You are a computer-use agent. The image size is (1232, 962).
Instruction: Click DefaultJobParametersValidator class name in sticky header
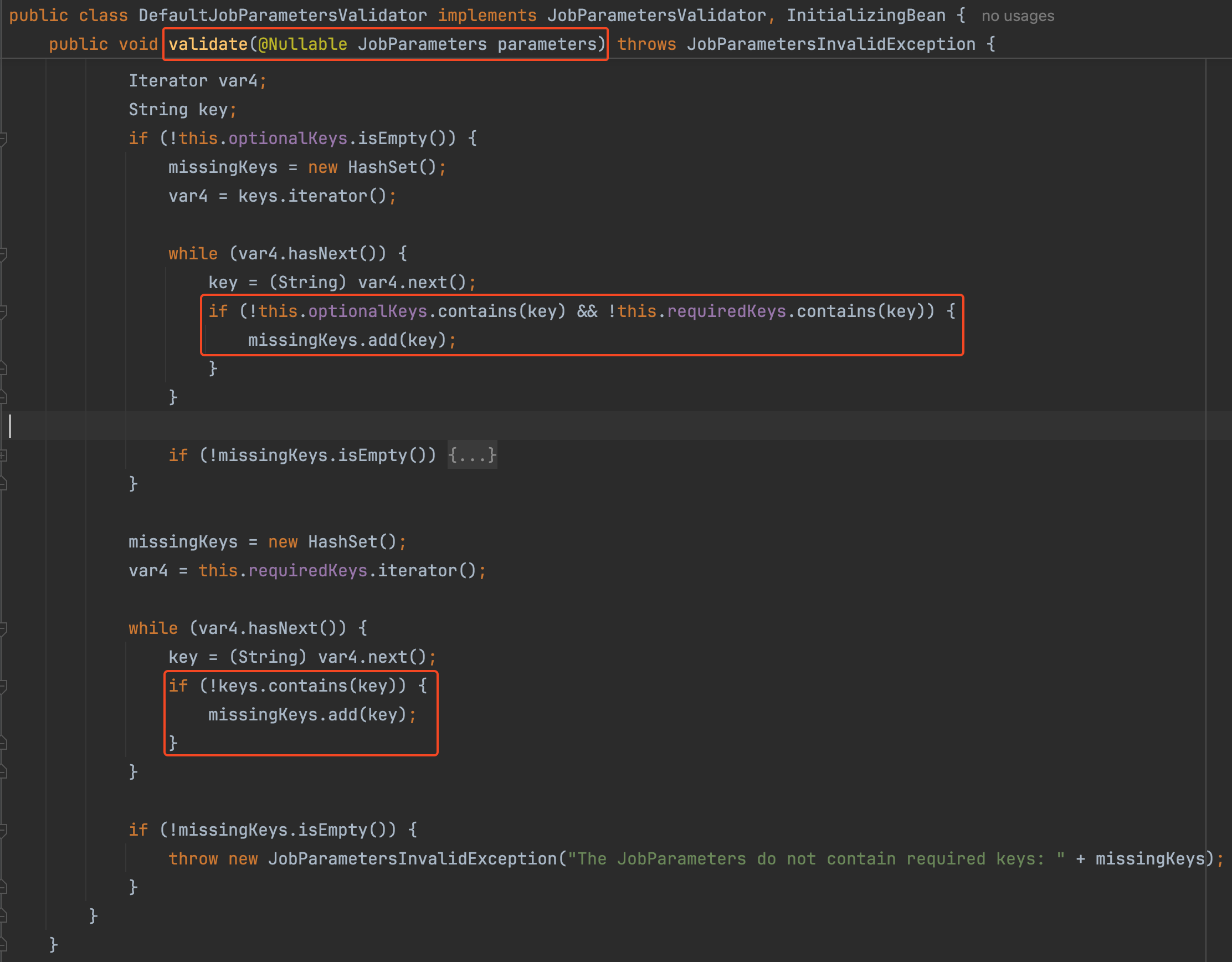coord(282,15)
